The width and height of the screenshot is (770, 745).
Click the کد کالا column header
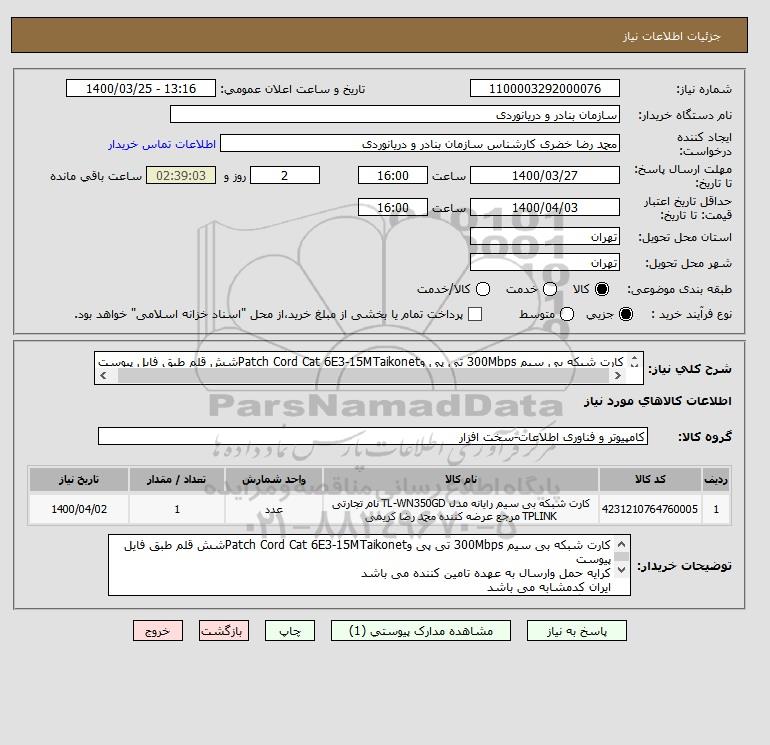coord(650,479)
